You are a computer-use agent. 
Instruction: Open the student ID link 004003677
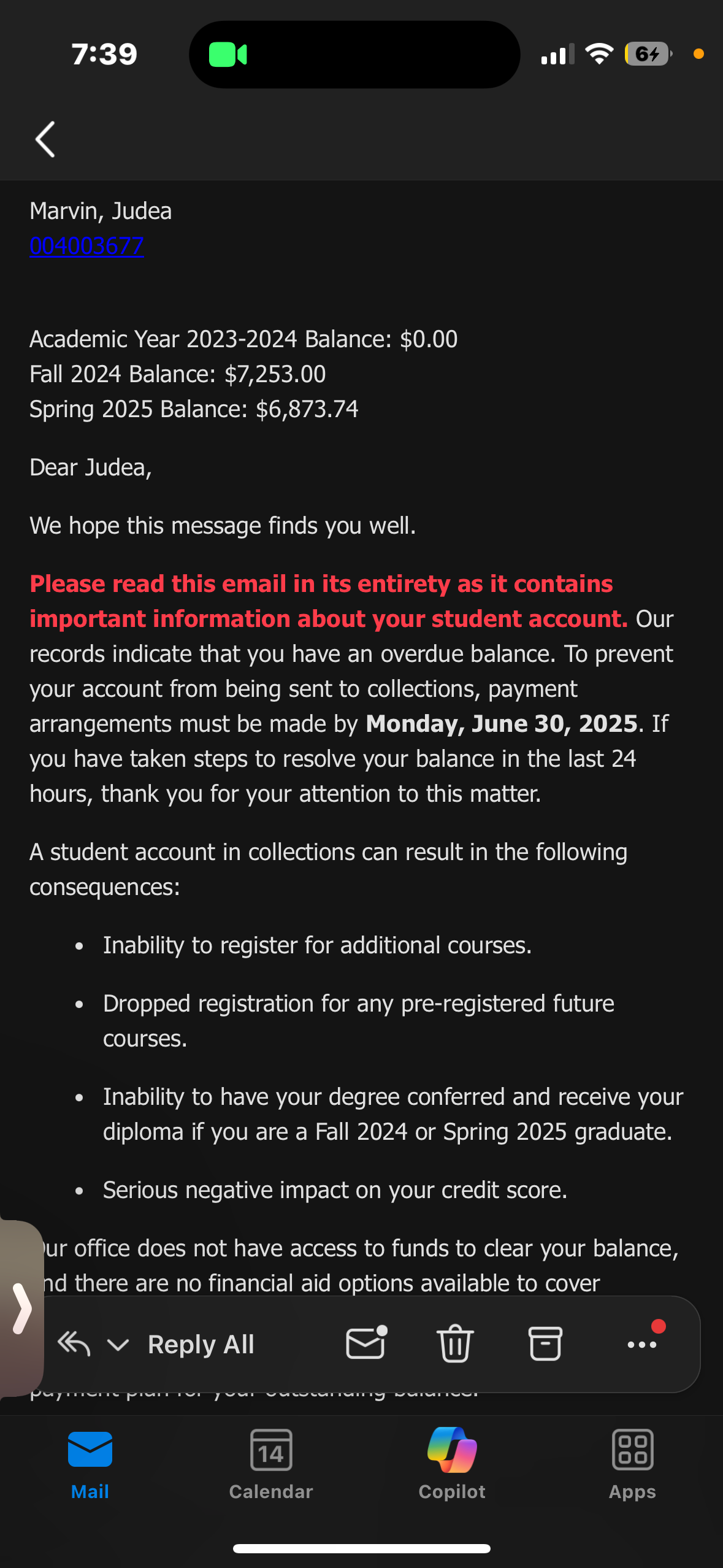[x=86, y=246]
